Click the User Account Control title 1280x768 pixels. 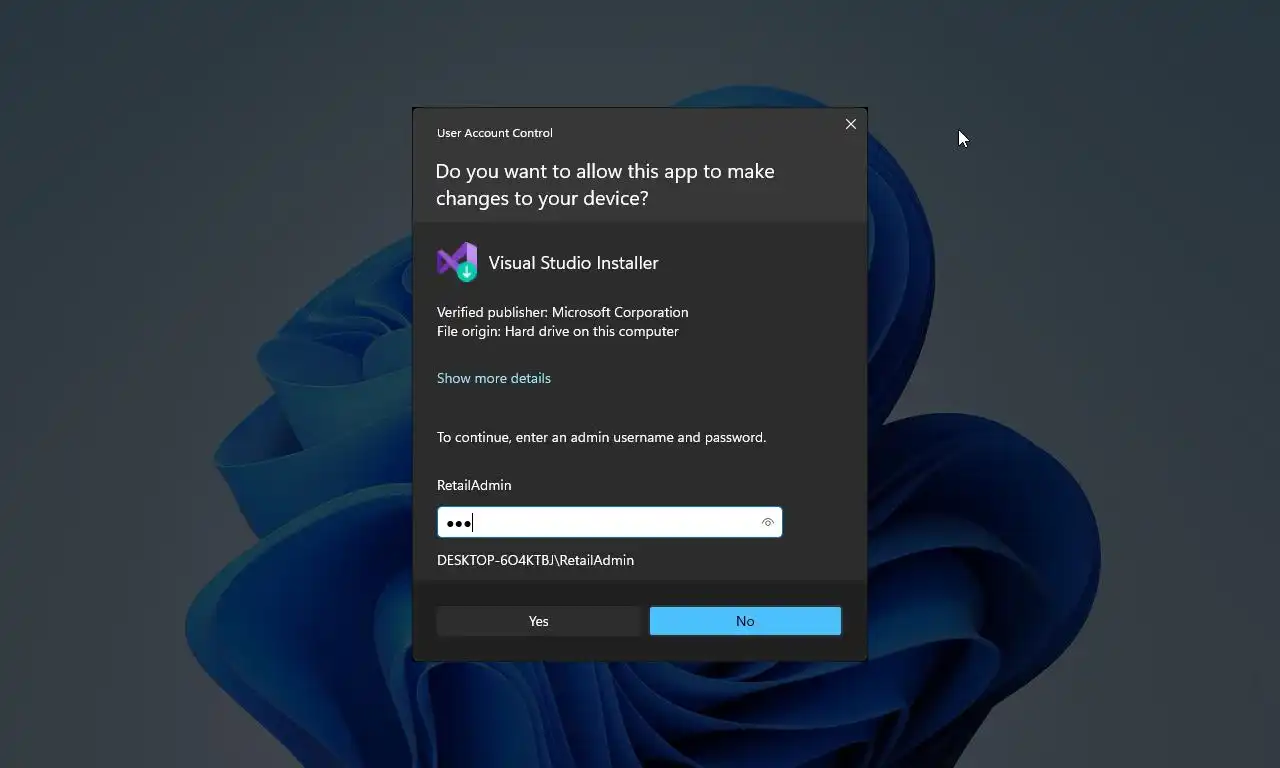click(x=494, y=133)
